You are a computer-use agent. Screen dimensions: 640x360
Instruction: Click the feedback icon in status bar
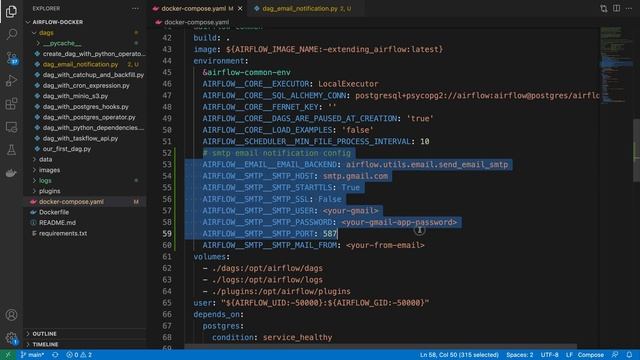[x=615, y=355]
